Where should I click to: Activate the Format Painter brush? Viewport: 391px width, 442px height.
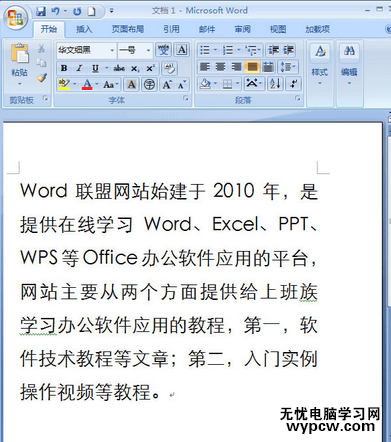[x=42, y=78]
